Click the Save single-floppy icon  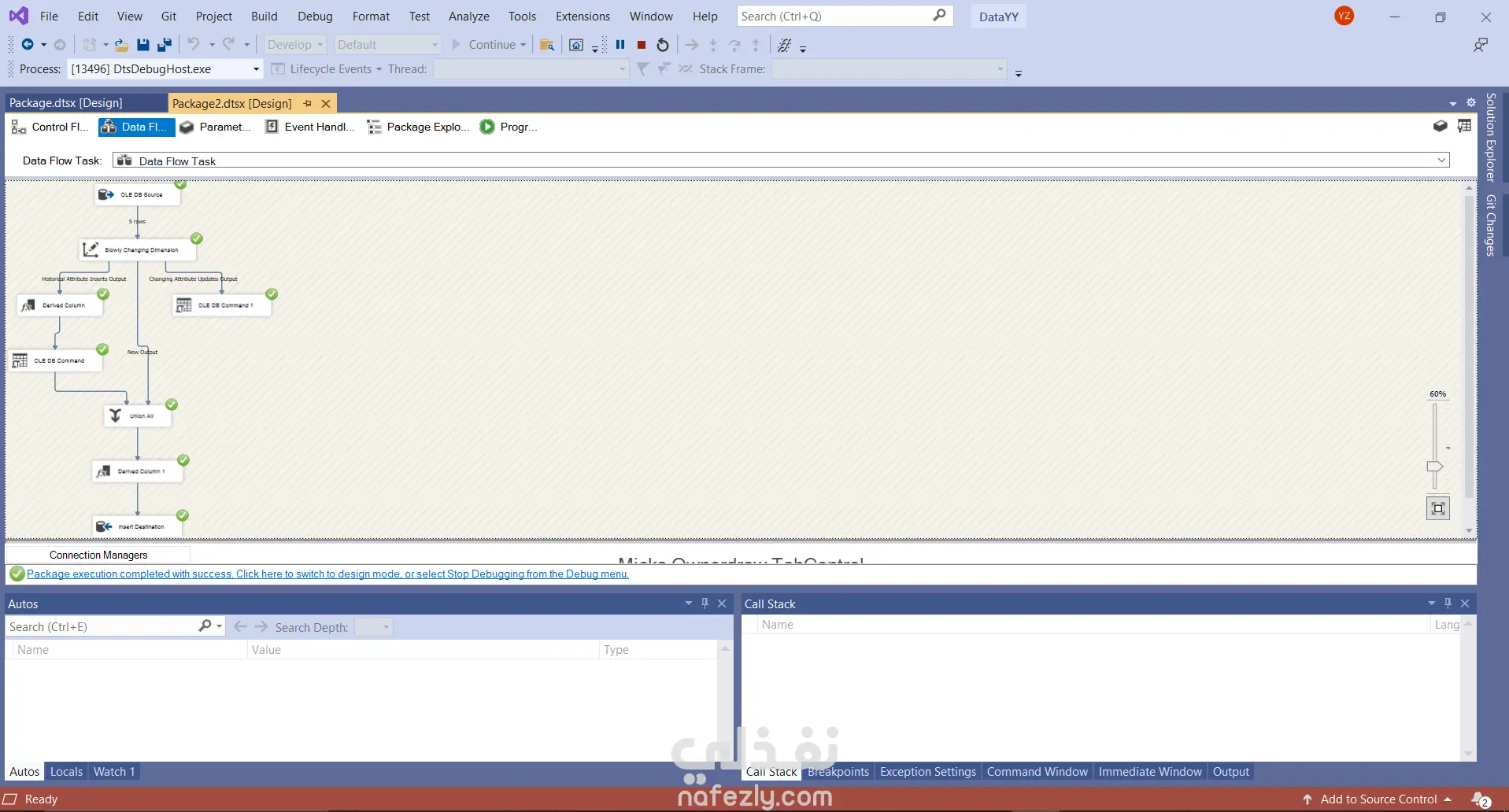143,45
